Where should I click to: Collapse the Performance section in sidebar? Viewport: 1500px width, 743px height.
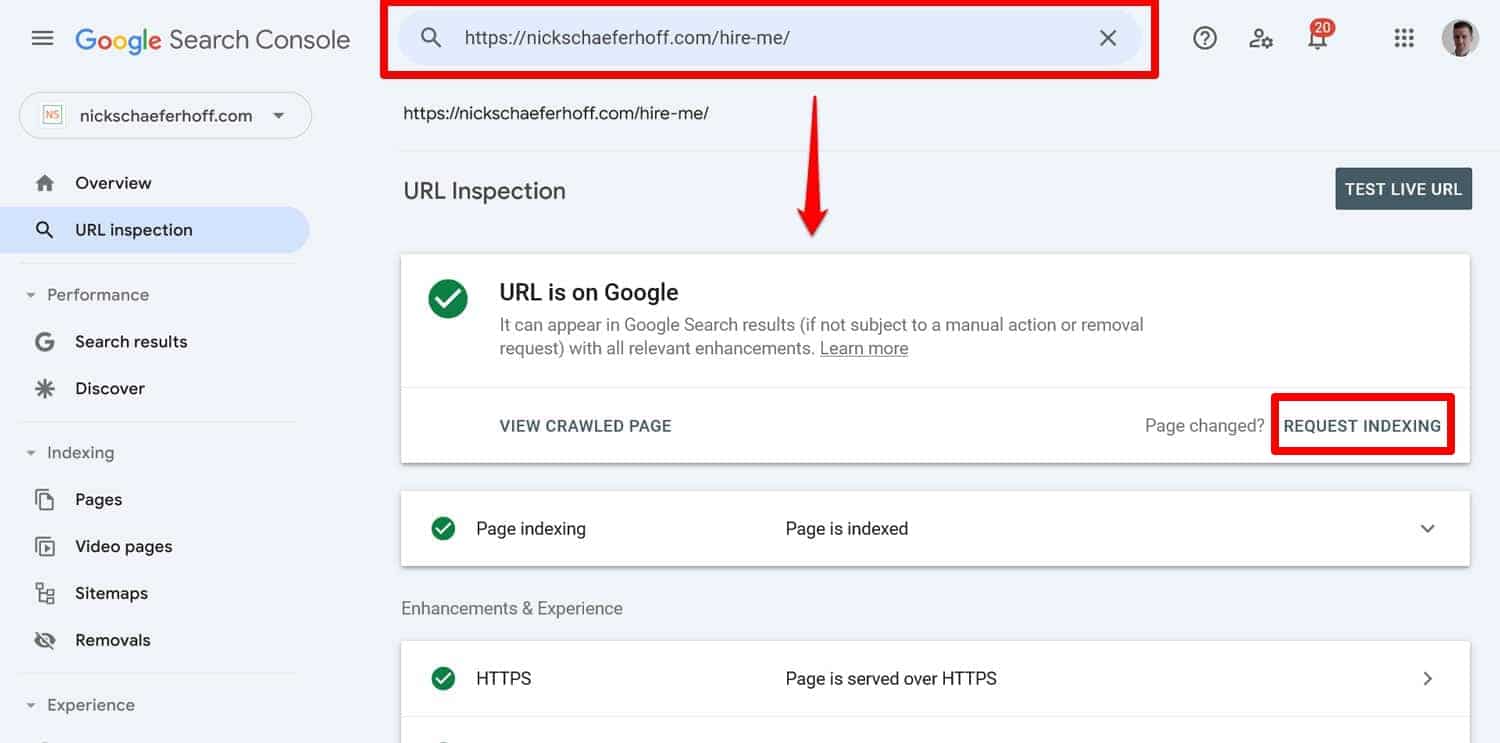coord(29,294)
